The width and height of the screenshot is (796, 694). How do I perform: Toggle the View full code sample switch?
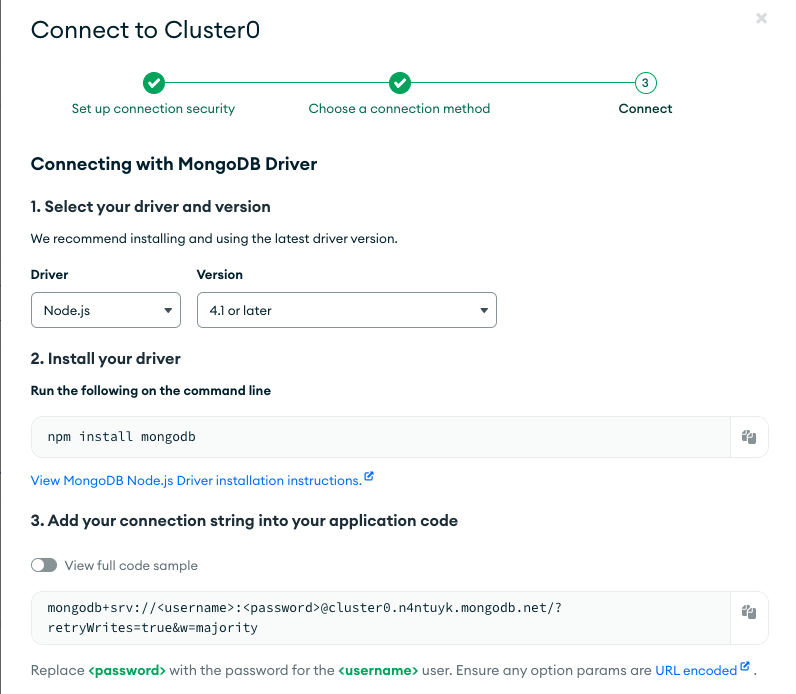click(44, 565)
